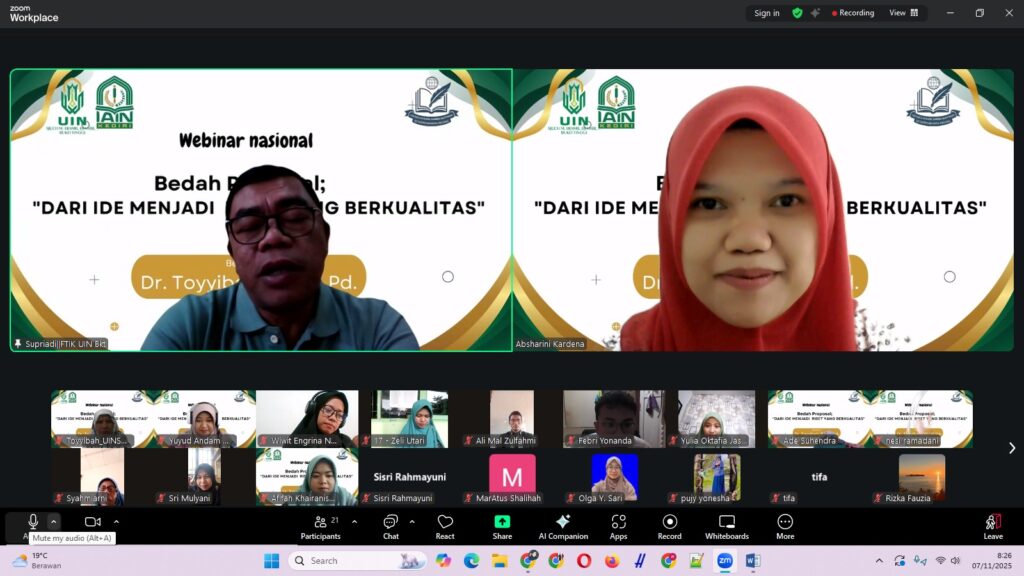Click the green encryption shield icon

tap(797, 13)
